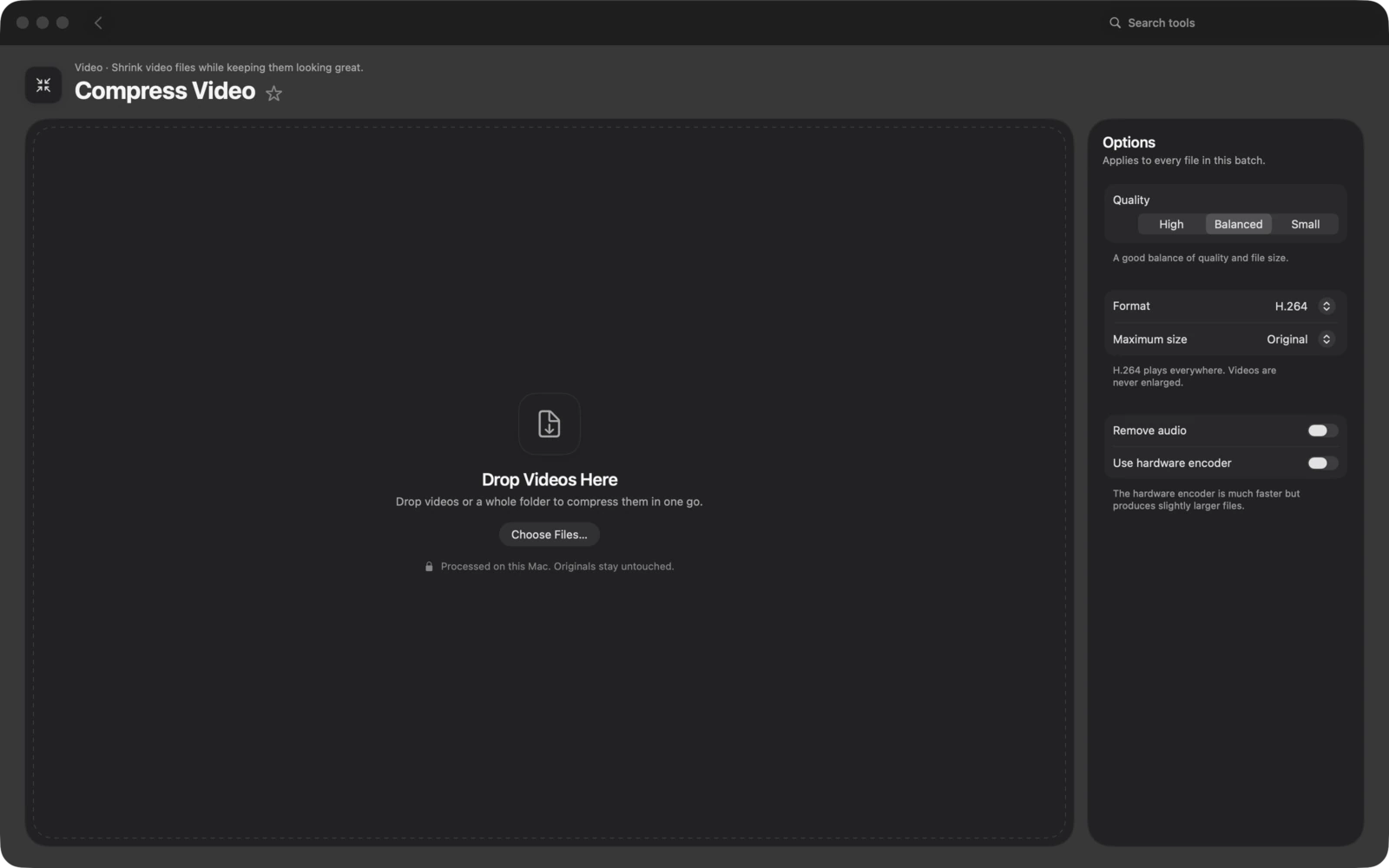Click the Options panel heading
Viewport: 1389px width, 868px height.
1129,142
